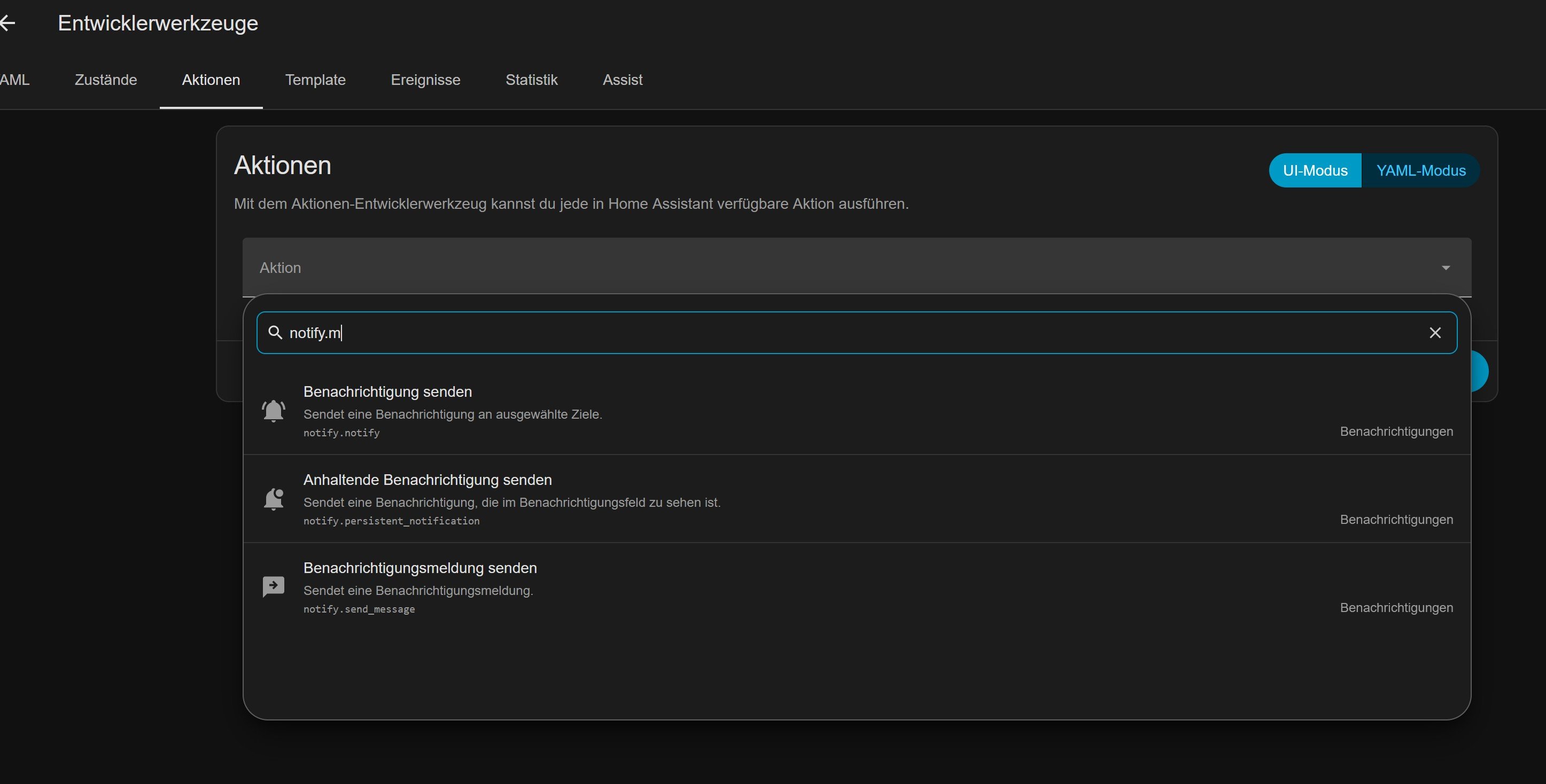Screen dimensions: 1546x784
Task: Click the bell icon for notify.notify
Action: pos(274,411)
